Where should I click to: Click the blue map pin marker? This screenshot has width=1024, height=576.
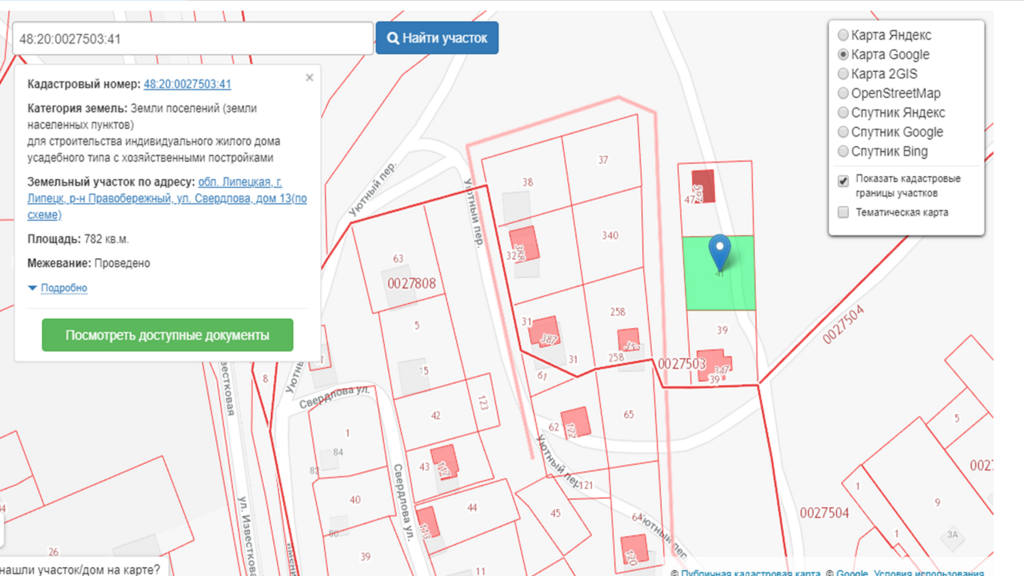(719, 252)
